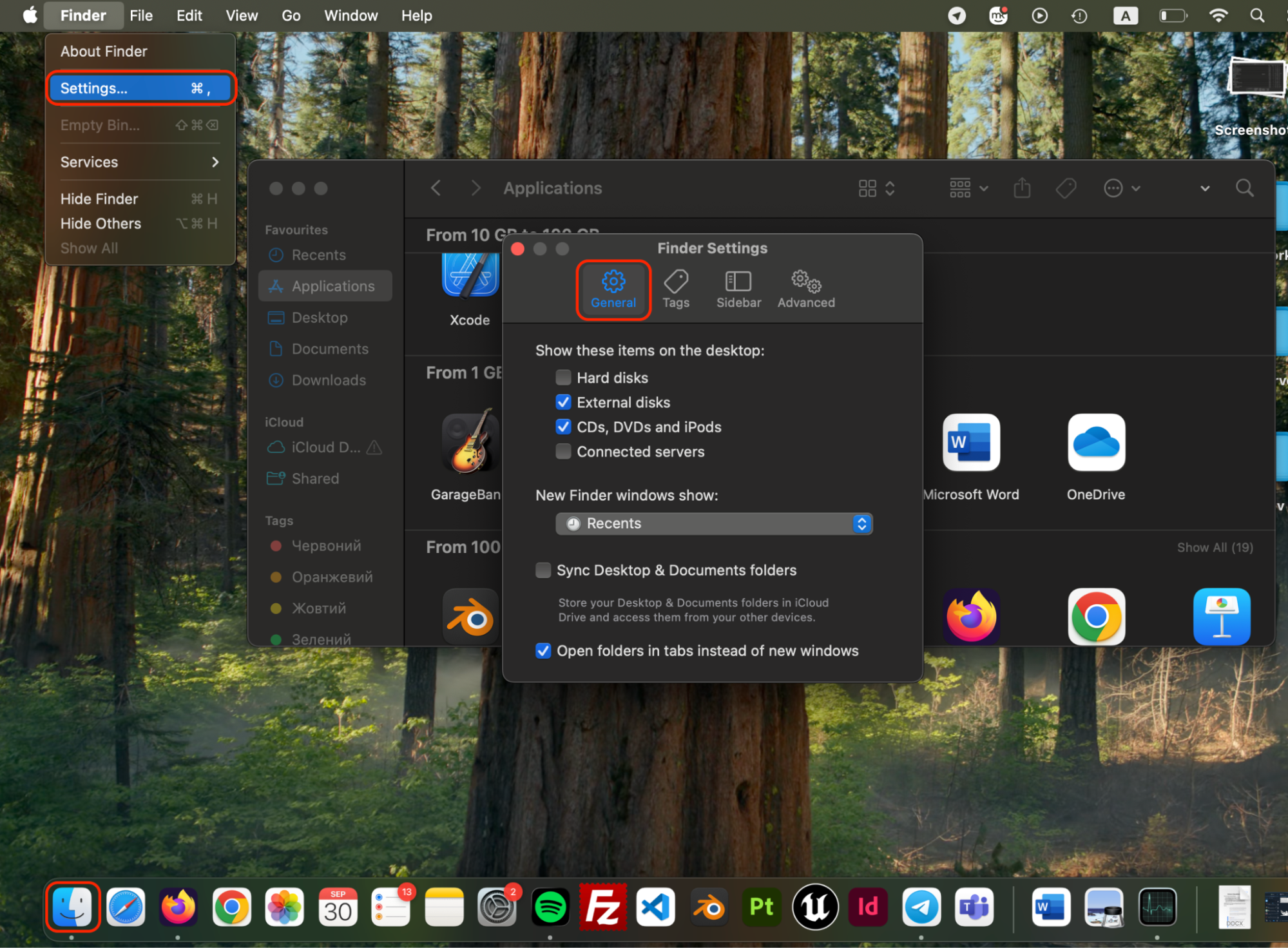The height and width of the screenshot is (948, 1288).
Task: Enable Sync Desktop & Documents folders
Action: pos(543,570)
